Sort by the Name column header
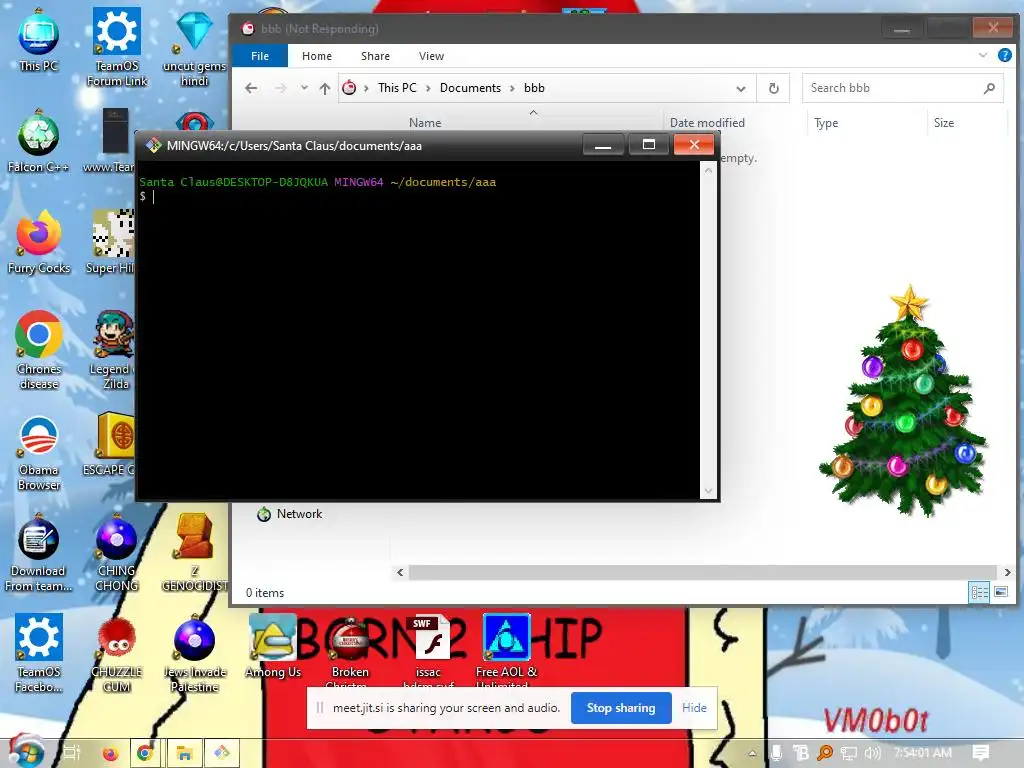Image resolution: width=1024 pixels, height=768 pixels. 425,123
